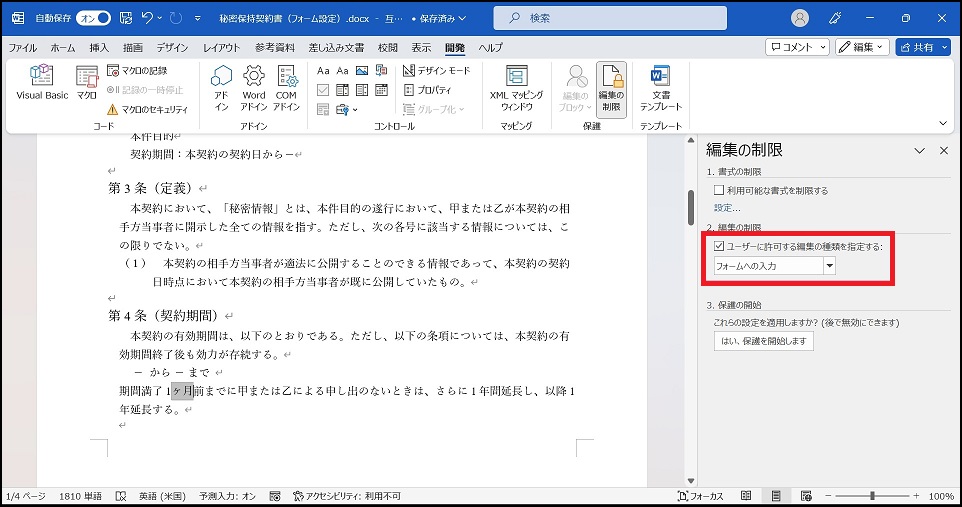This screenshot has width=962, height=507.
Task: Insert combo box content control
Action: coord(342,90)
